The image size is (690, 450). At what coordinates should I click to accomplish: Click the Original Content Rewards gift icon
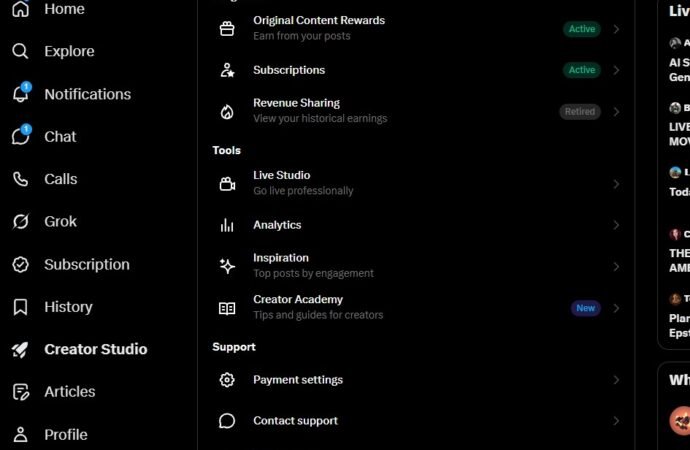(227, 29)
